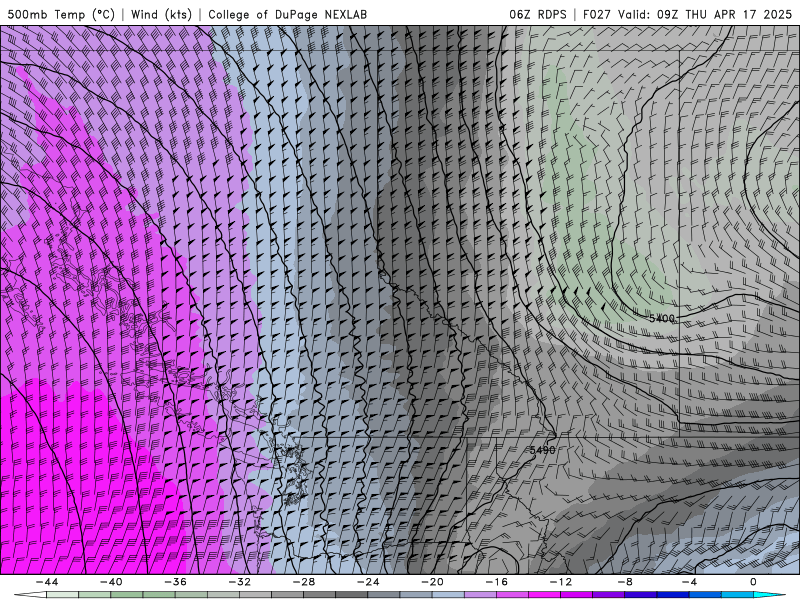
Task: Select the "Wind (kts)" title label
Action: coord(161,14)
